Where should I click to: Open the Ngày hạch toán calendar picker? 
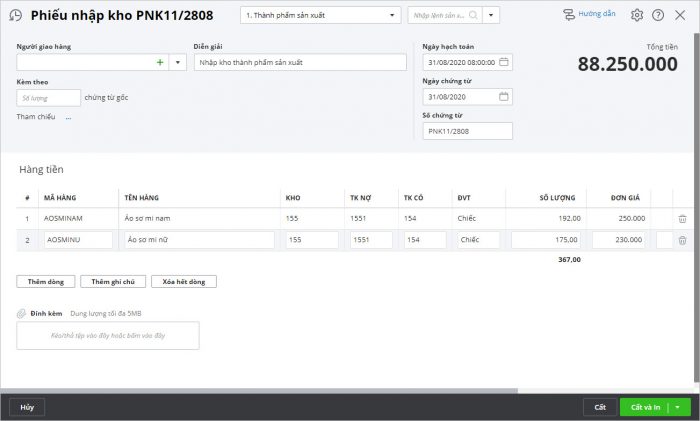pos(504,62)
